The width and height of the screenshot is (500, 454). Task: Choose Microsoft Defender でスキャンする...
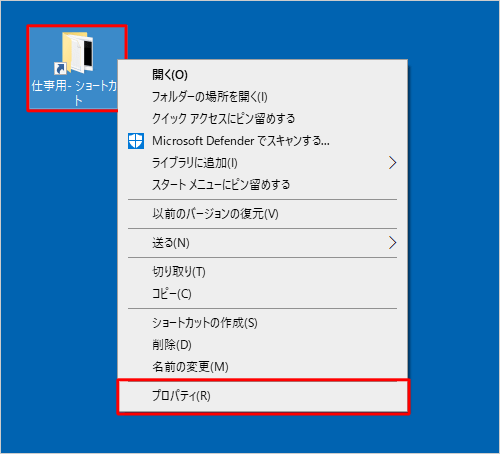point(263,141)
